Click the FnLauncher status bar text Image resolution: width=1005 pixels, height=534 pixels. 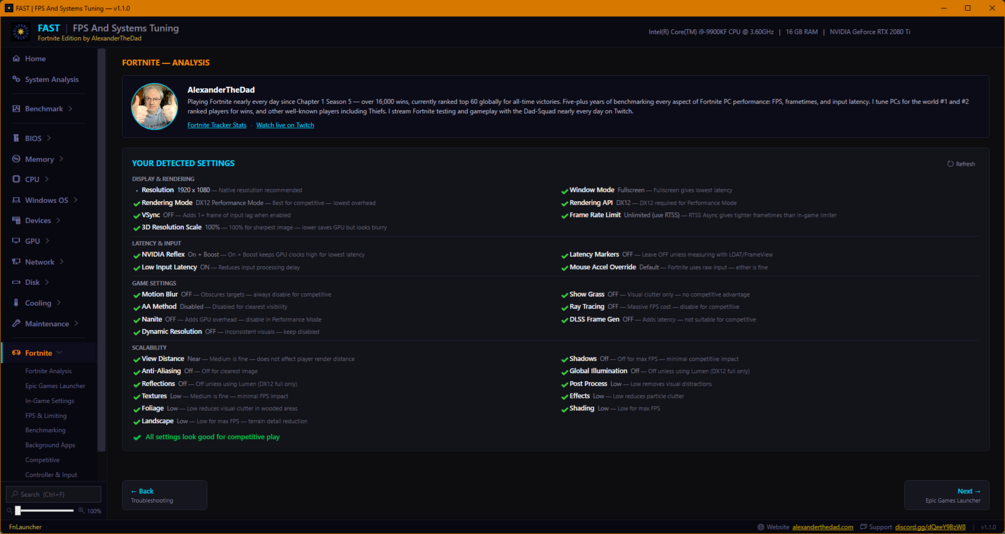[x=25, y=527]
